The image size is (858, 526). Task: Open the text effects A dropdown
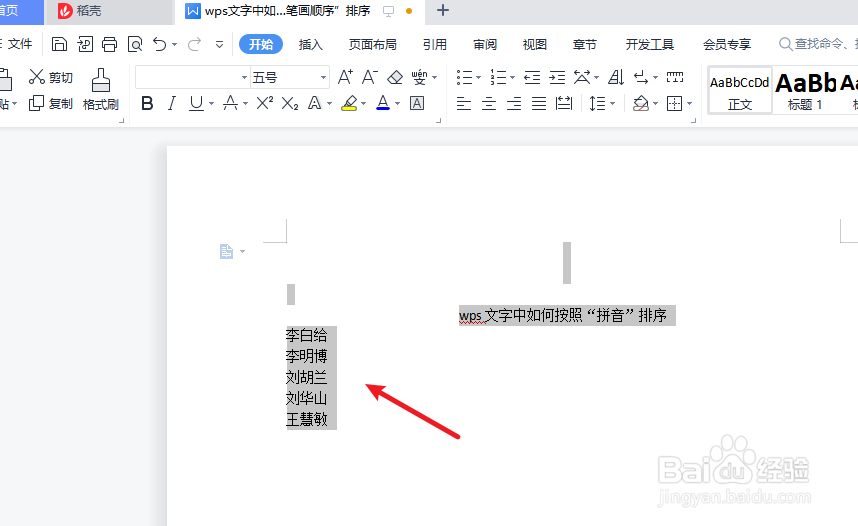(x=329, y=103)
